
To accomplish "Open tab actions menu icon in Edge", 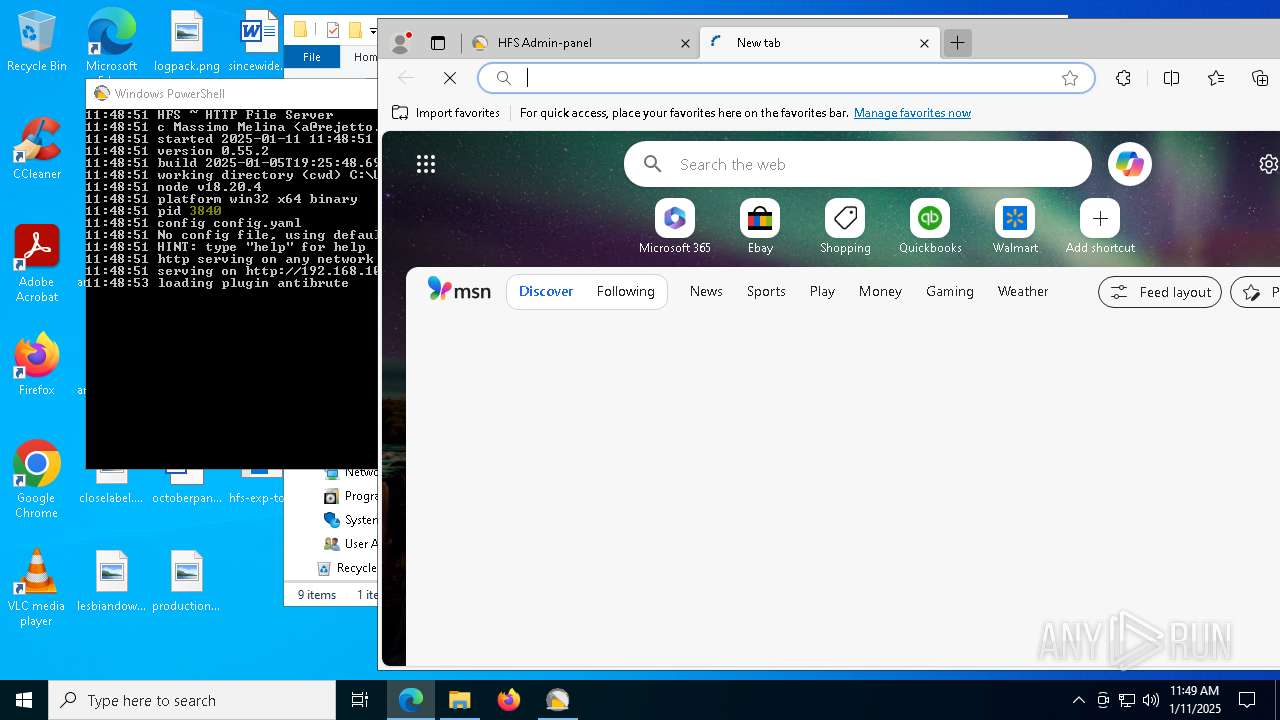I will click(x=437, y=43).
